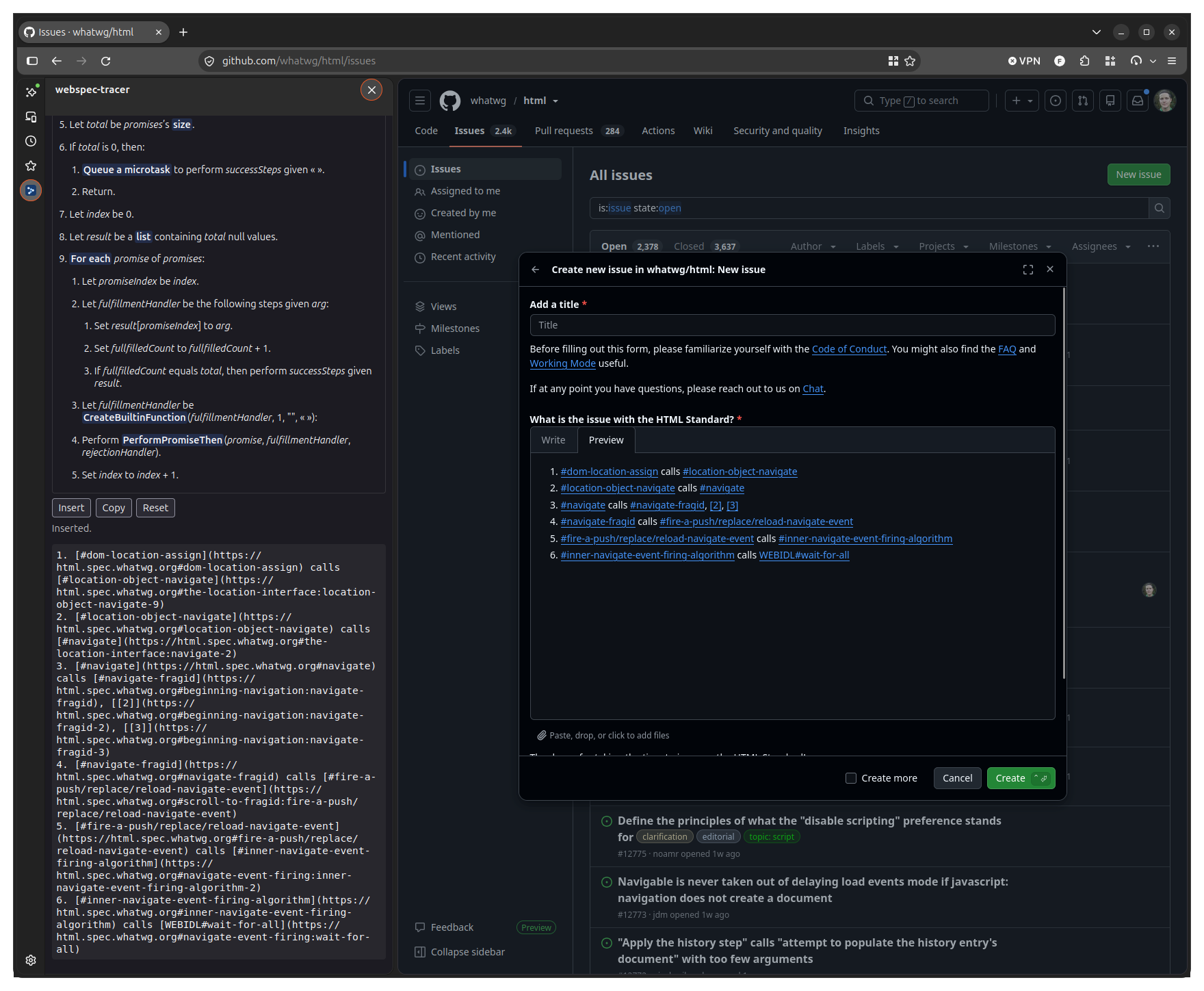Screen dimensions: 1204x991
Task: Go back to the previous page
Action: [57, 61]
